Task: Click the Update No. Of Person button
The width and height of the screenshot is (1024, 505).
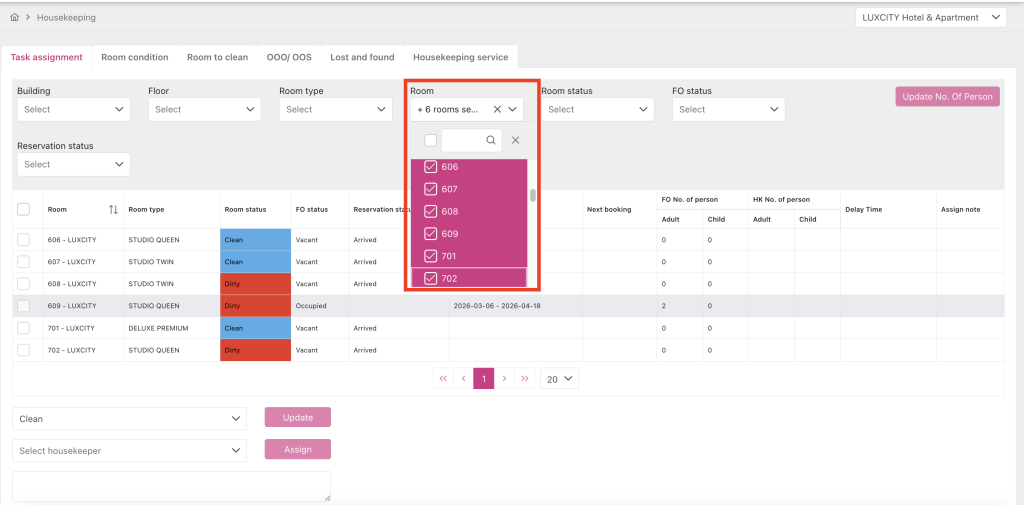Action: (x=947, y=97)
